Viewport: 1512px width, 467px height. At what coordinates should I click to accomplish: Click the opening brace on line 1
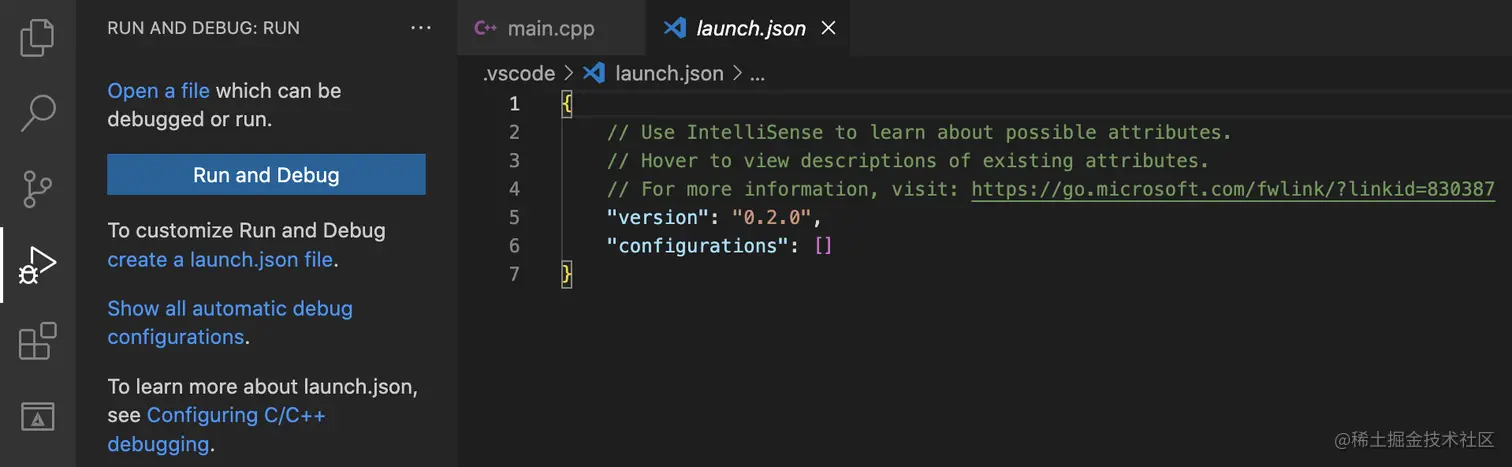(x=567, y=104)
